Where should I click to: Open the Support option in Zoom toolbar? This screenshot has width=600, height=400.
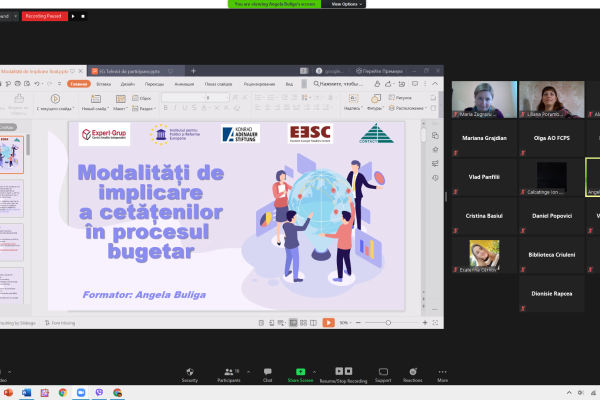pyautogui.click(x=383, y=372)
